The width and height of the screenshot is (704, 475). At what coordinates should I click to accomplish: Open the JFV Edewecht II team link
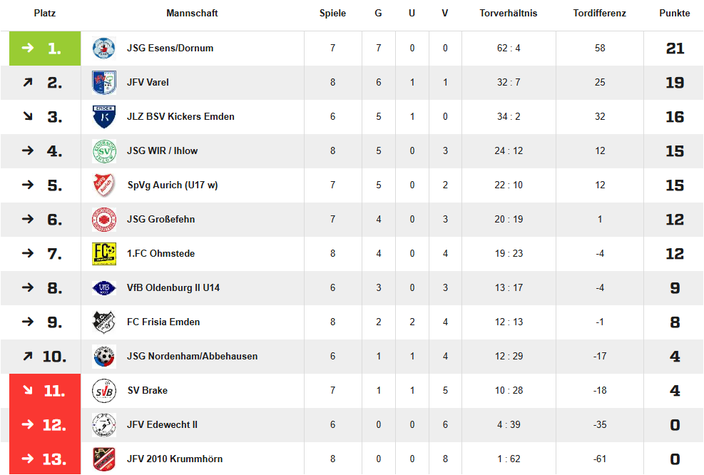click(x=162, y=425)
